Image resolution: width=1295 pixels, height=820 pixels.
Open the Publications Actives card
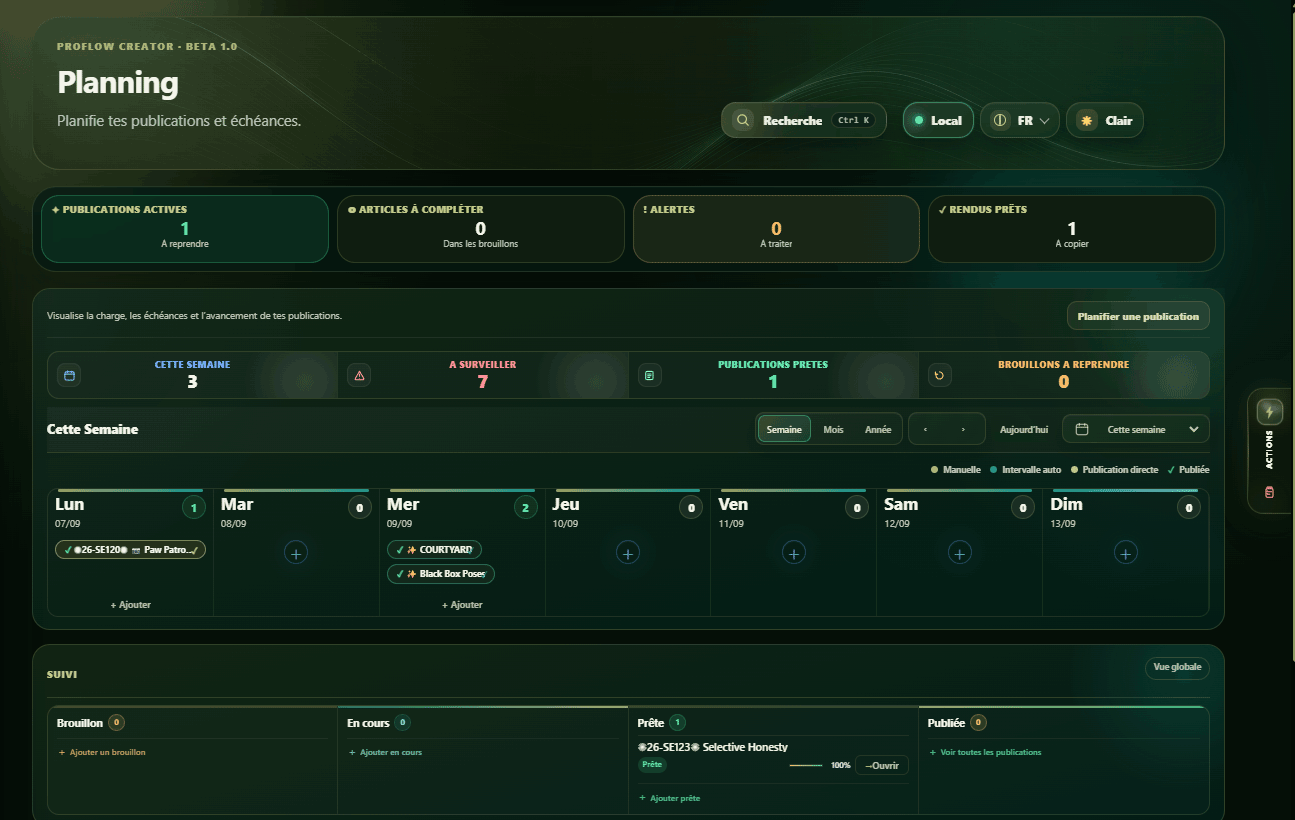pyautogui.click(x=185, y=229)
